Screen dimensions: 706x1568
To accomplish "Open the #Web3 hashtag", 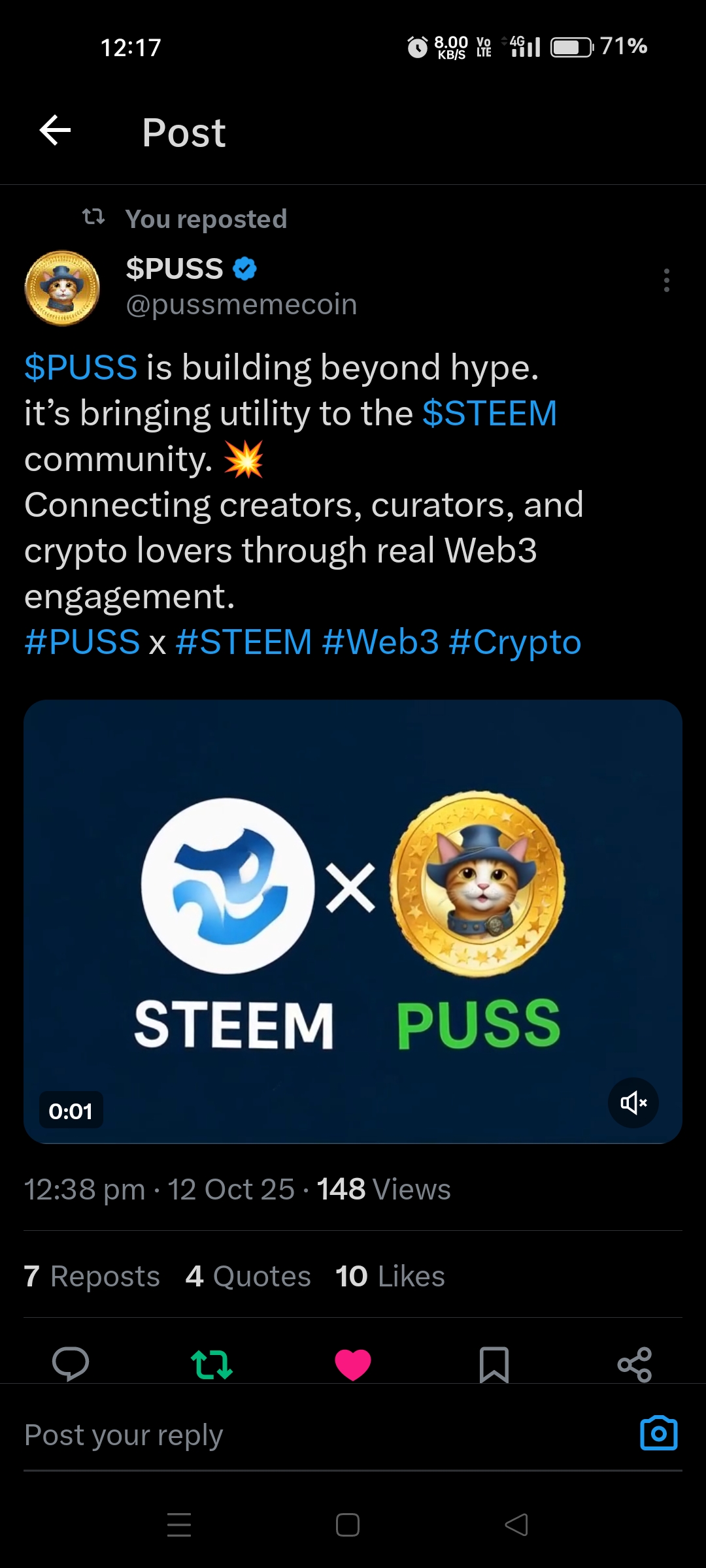I will point(380,642).
